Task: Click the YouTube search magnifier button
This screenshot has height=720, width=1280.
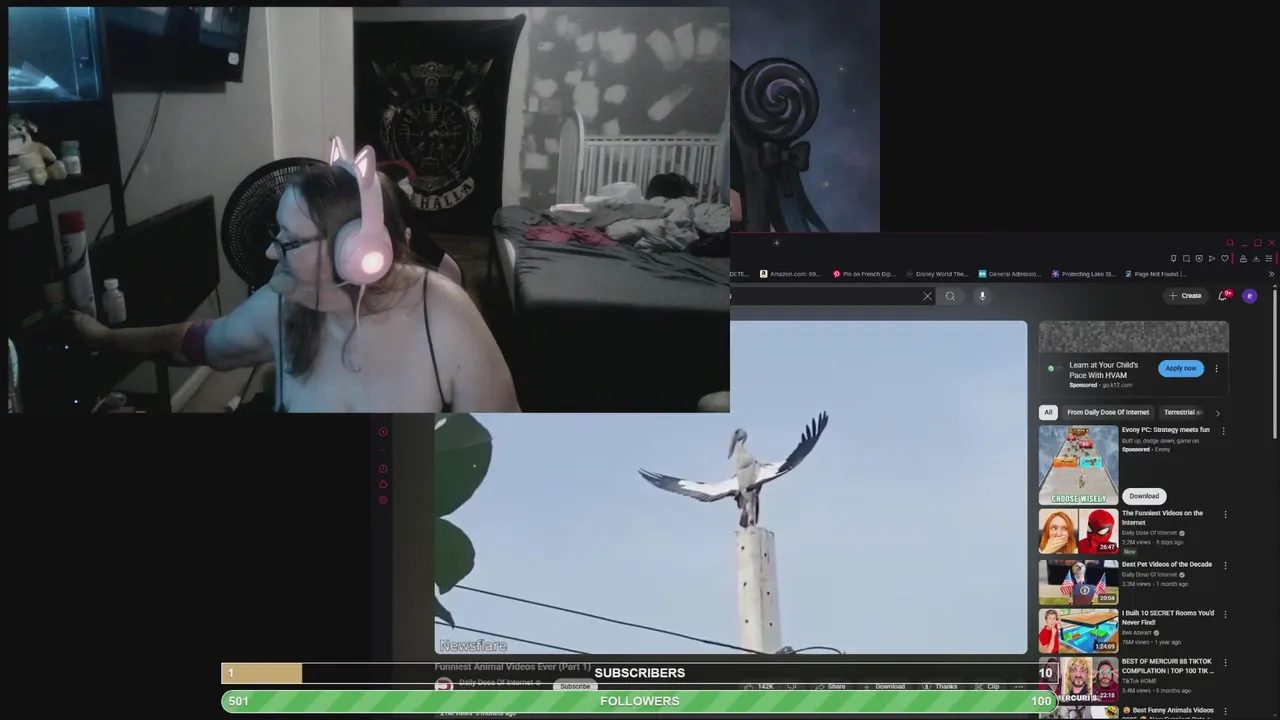Action: click(950, 296)
